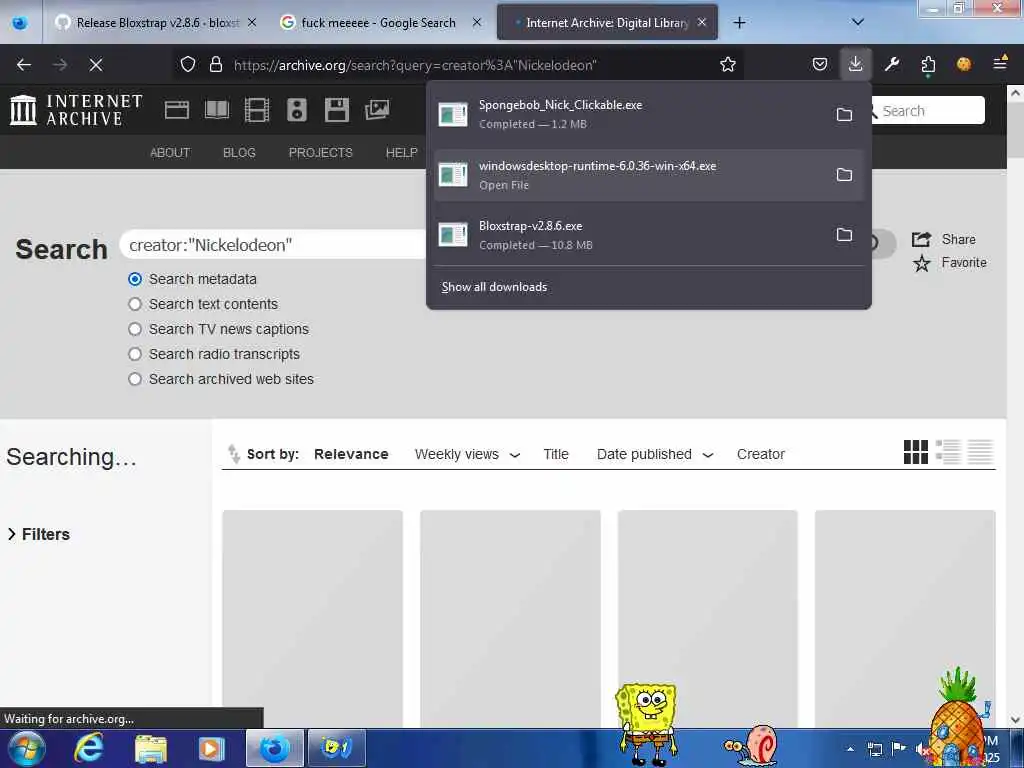The width and height of the screenshot is (1024, 768).
Task: Switch results to compact list view
Action: [980, 452]
